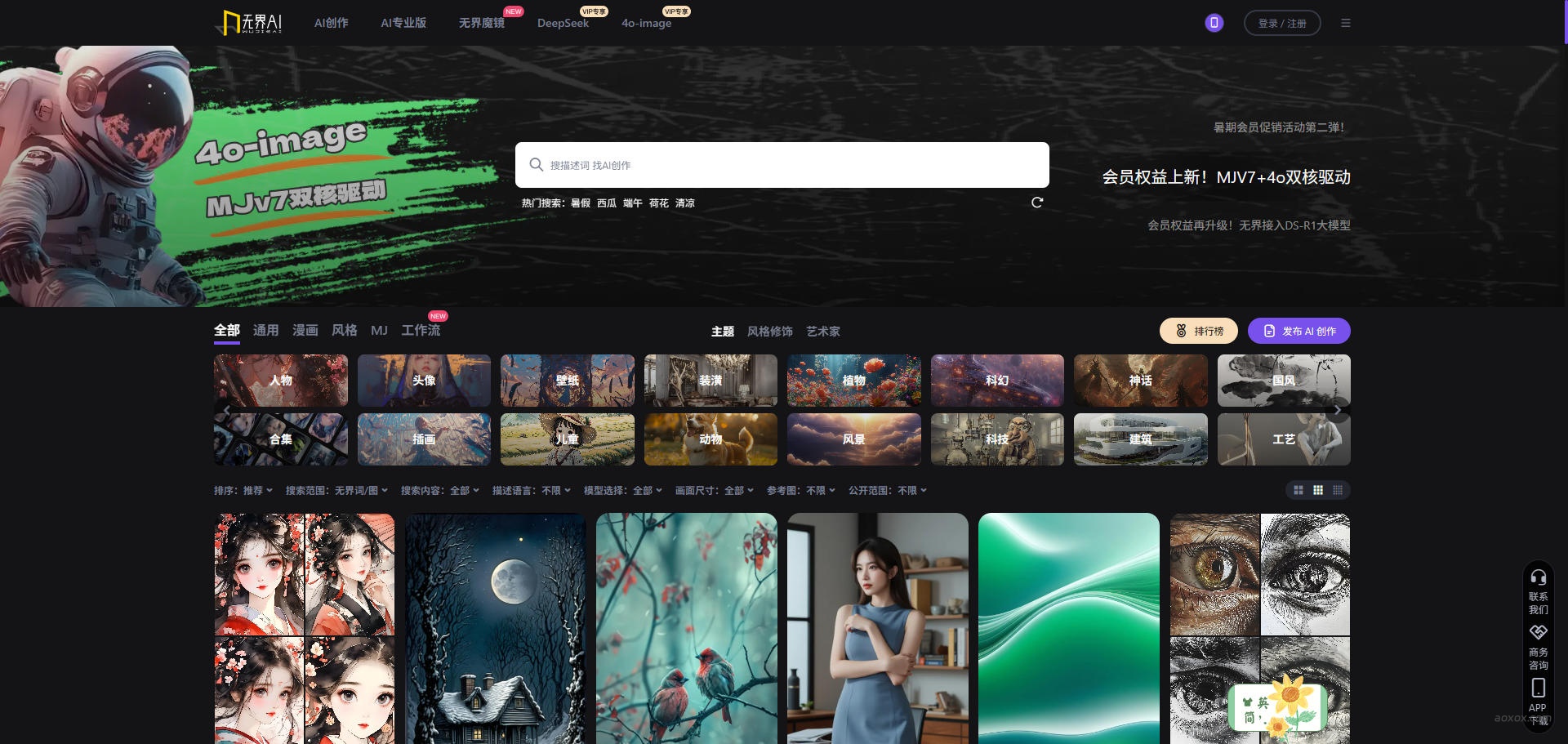Click the APP下载 phone icon

coord(1538,688)
